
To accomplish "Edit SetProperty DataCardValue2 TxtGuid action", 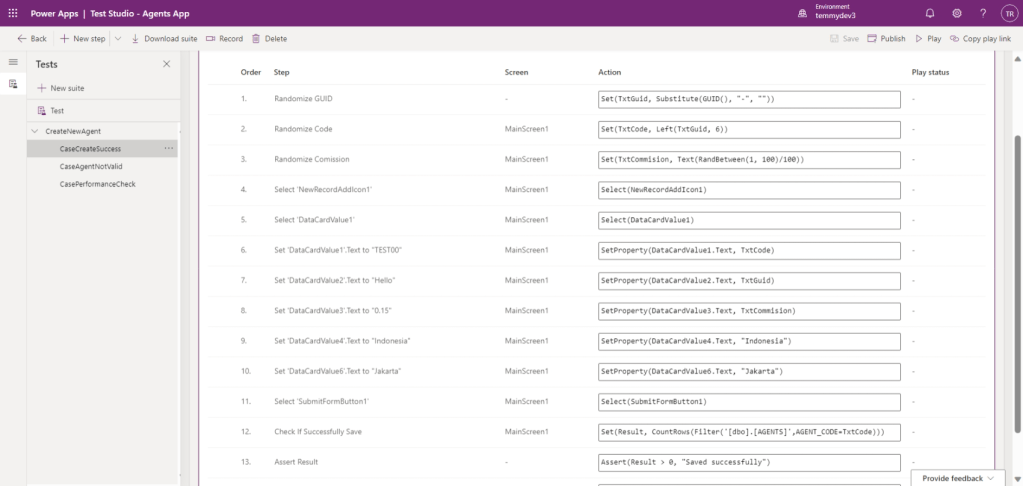I will [x=749, y=281].
